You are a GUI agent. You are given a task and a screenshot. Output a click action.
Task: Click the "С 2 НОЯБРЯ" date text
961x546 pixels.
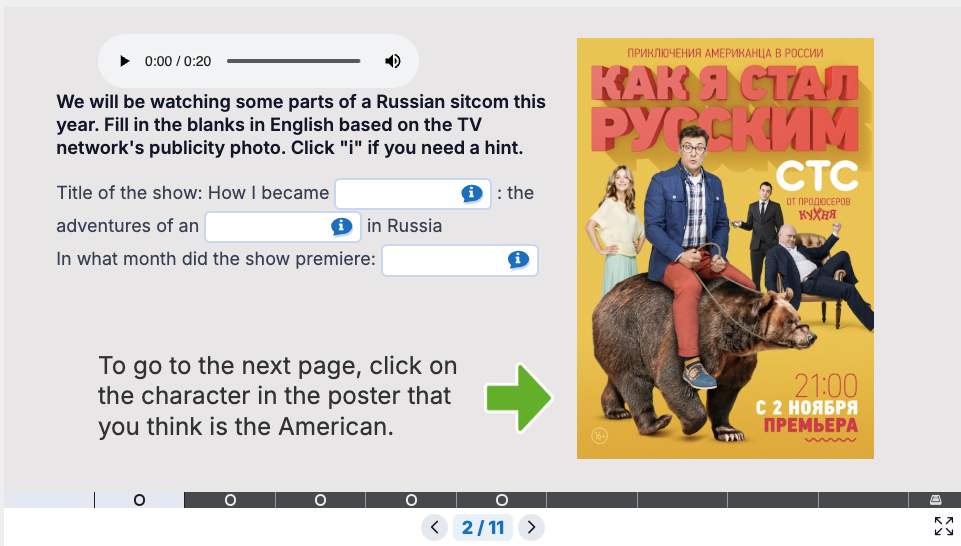807,408
